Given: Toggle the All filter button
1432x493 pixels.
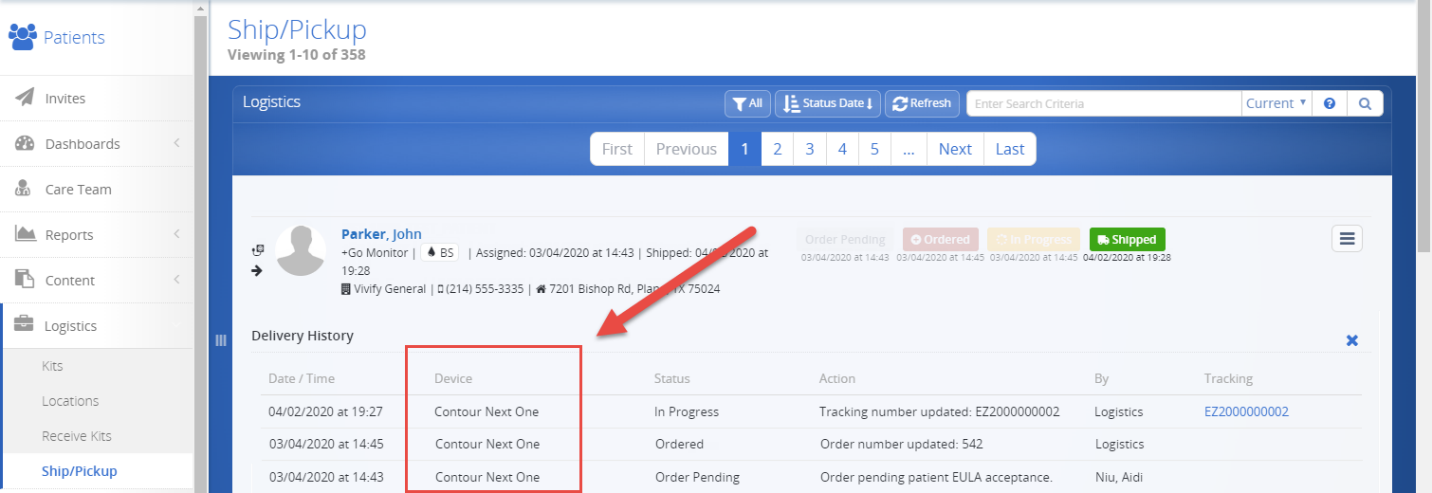Looking at the screenshot, I should [747, 104].
